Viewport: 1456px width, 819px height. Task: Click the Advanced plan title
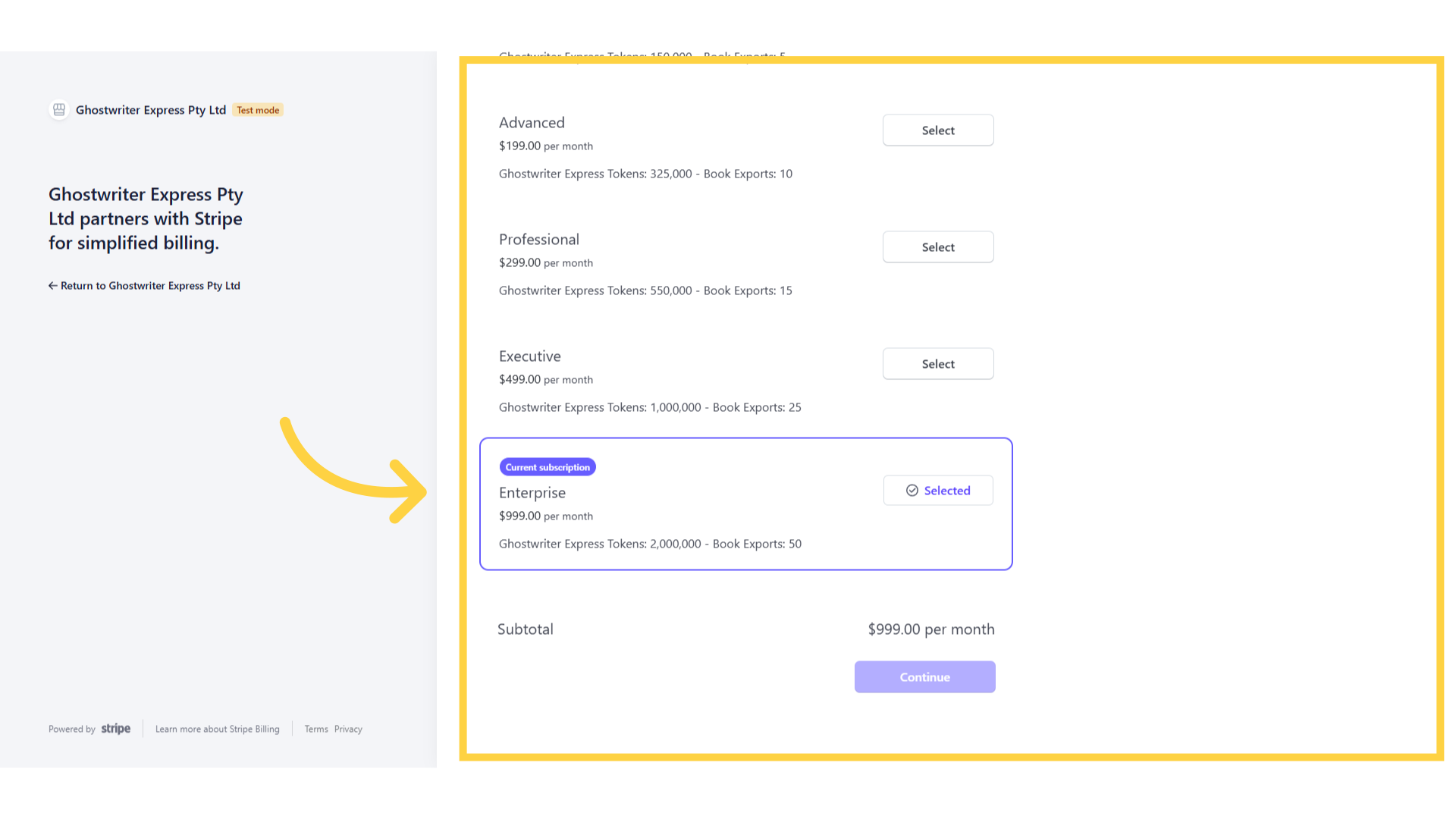point(532,123)
